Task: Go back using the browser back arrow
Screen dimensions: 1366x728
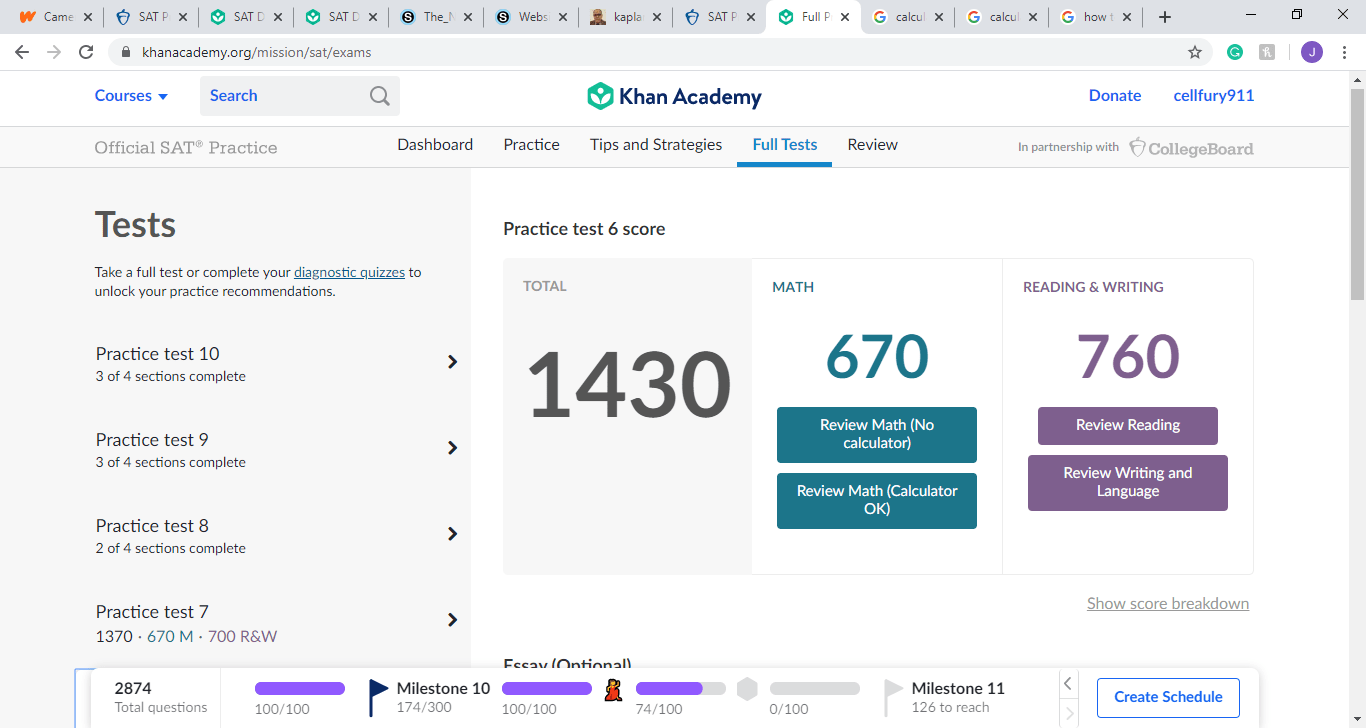Action: pos(22,52)
